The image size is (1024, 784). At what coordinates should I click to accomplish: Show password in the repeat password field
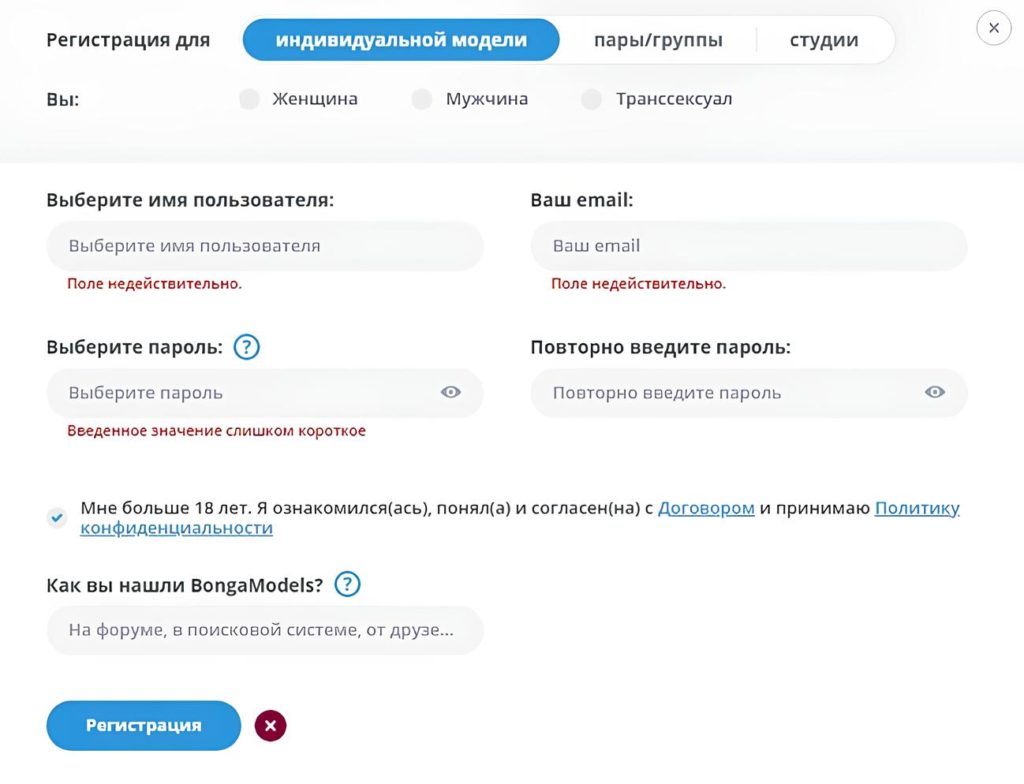pyautogui.click(x=935, y=392)
